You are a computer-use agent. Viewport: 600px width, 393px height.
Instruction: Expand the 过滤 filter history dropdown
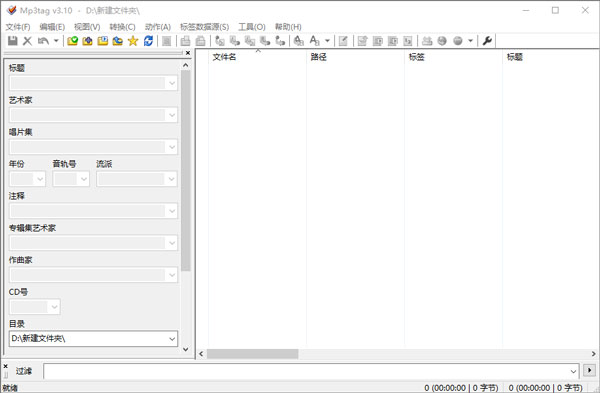click(x=573, y=371)
